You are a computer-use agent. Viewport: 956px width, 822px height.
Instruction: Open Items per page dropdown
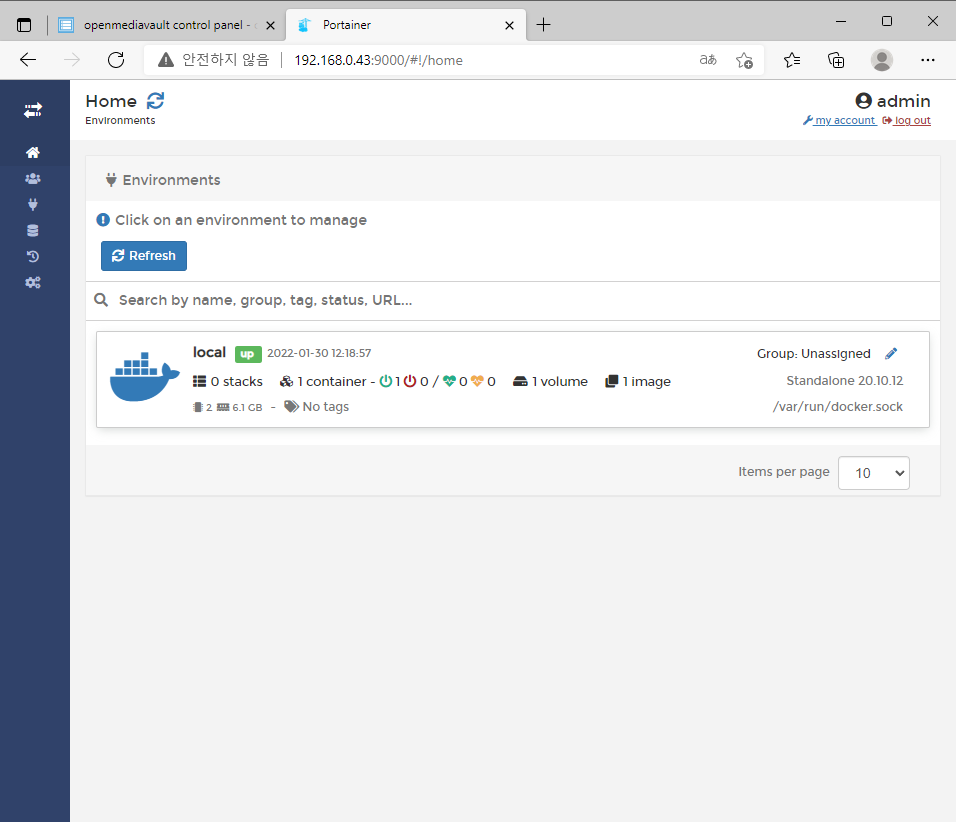click(874, 473)
